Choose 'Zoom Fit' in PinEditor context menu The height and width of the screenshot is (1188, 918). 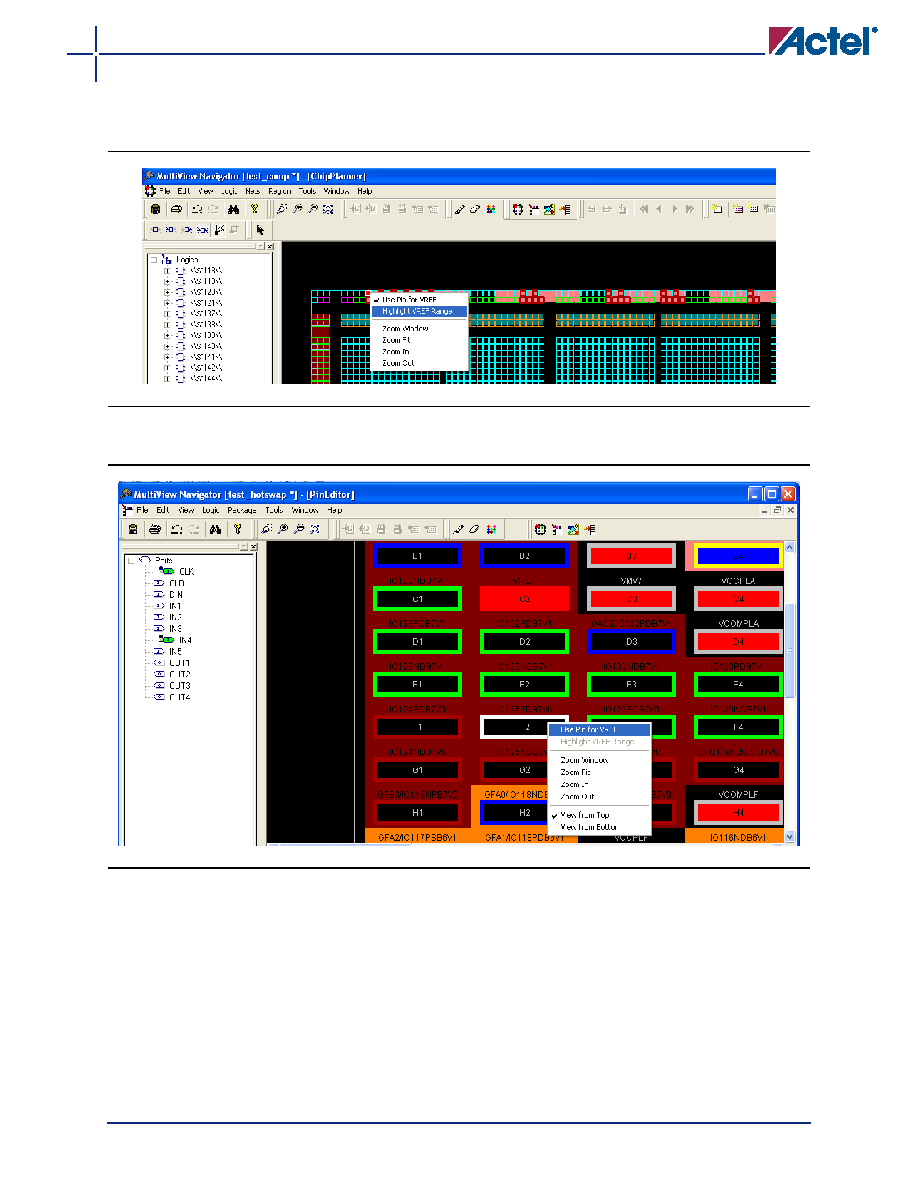click(576, 772)
